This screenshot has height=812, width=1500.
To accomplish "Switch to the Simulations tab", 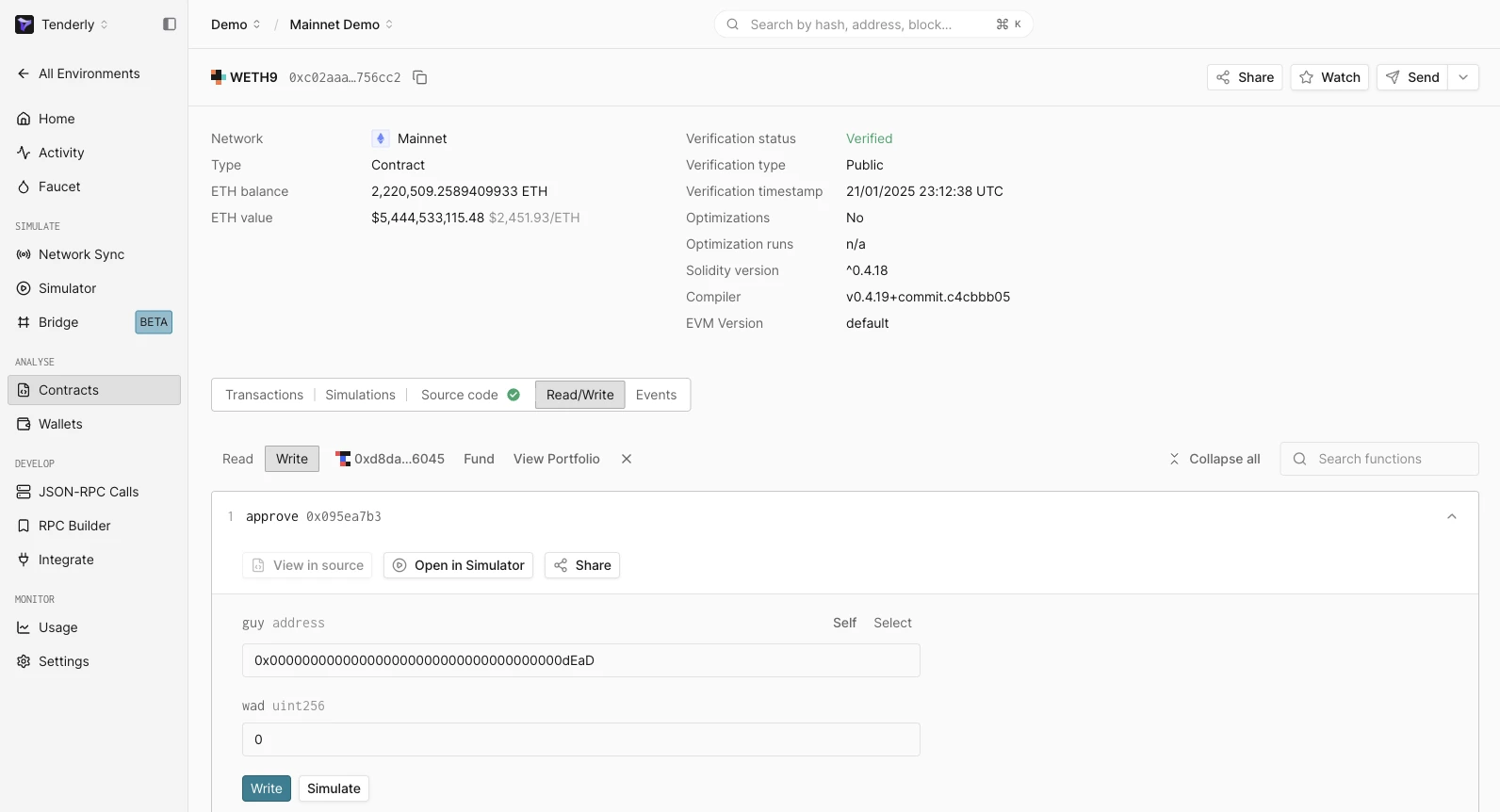I will (361, 395).
